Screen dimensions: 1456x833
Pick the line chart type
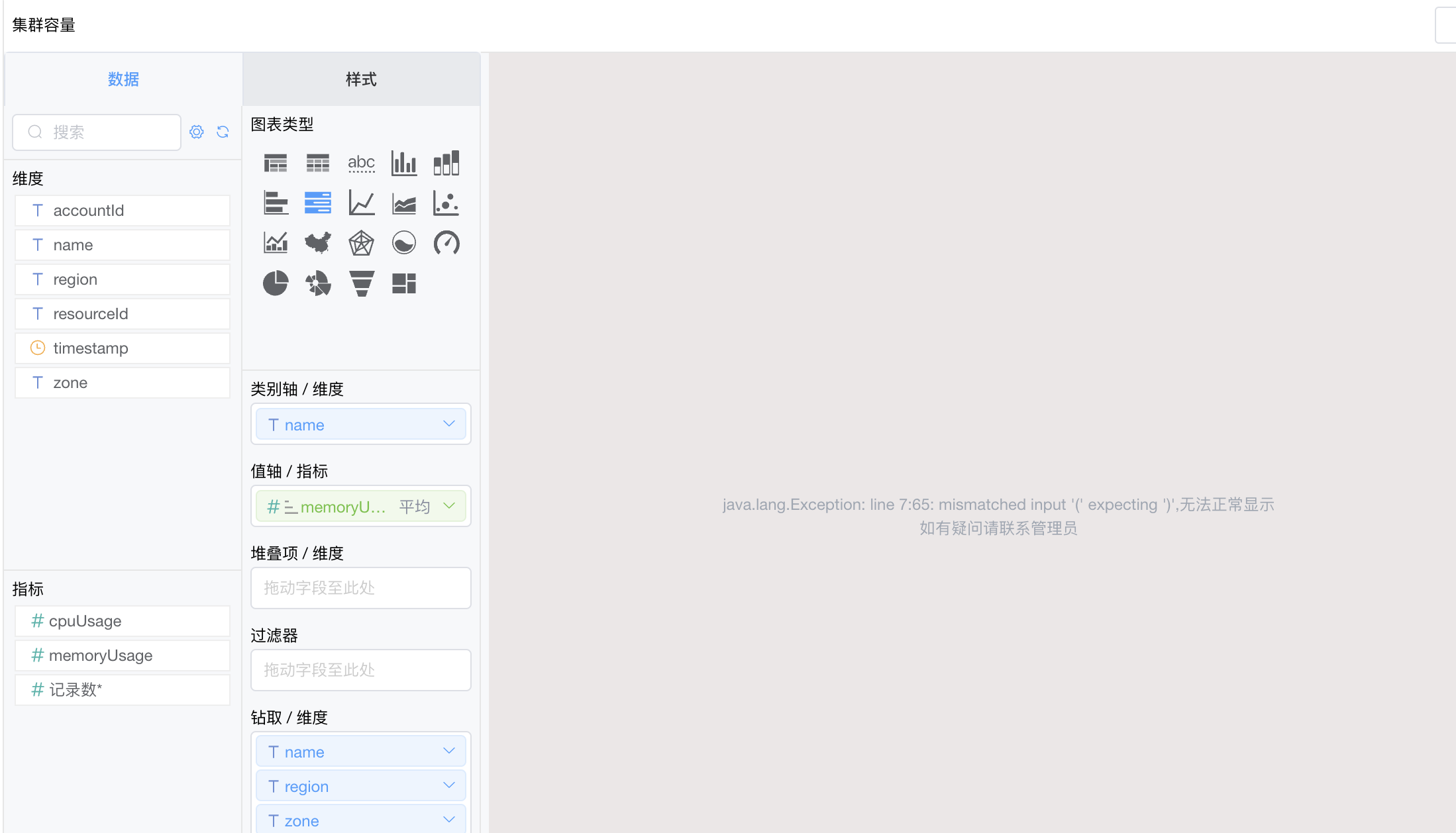361,203
